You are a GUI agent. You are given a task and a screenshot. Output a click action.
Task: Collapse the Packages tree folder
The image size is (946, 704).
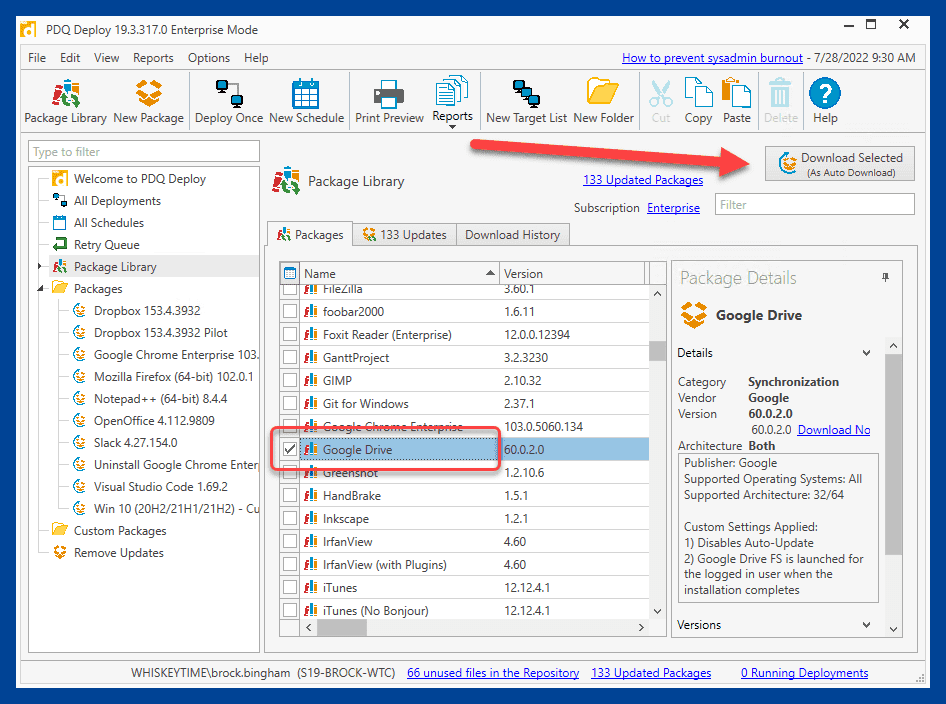point(40,288)
